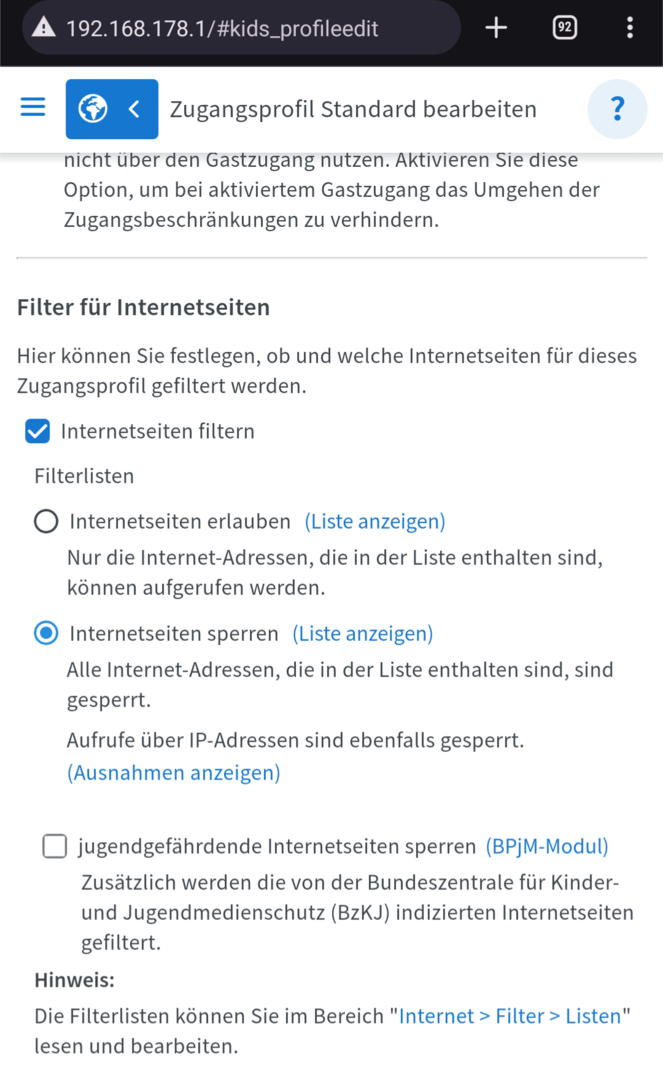663x1080 pixels.
Task: Show the blocked websites list link
Action: click(362, 633)
